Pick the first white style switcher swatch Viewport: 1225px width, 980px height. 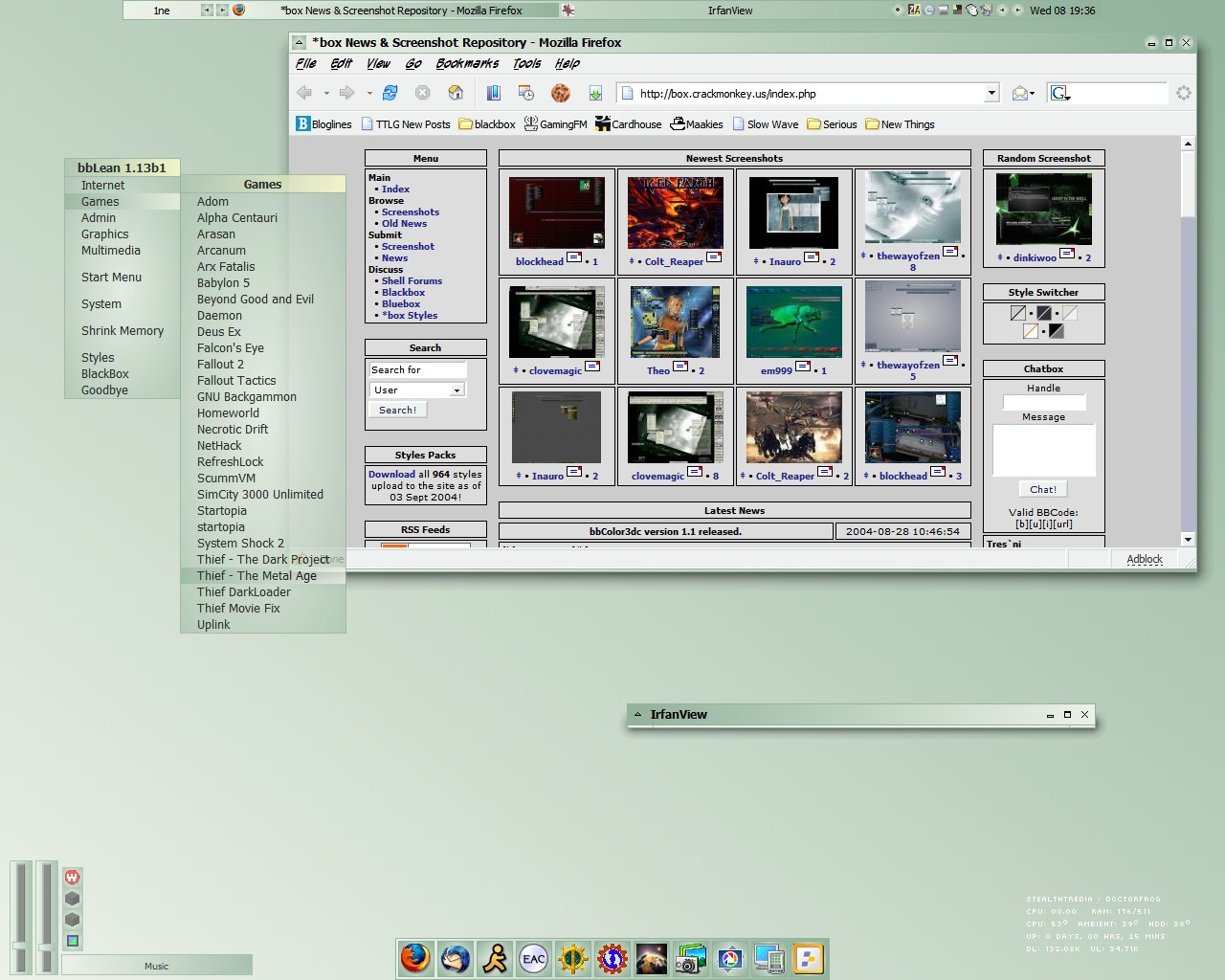pyautogui.click(x=1018, y=313)
